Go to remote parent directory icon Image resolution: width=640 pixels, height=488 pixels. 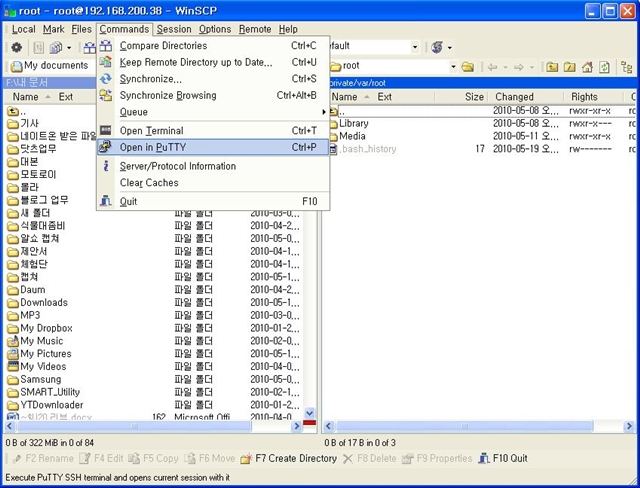click(x=552, y=67)
